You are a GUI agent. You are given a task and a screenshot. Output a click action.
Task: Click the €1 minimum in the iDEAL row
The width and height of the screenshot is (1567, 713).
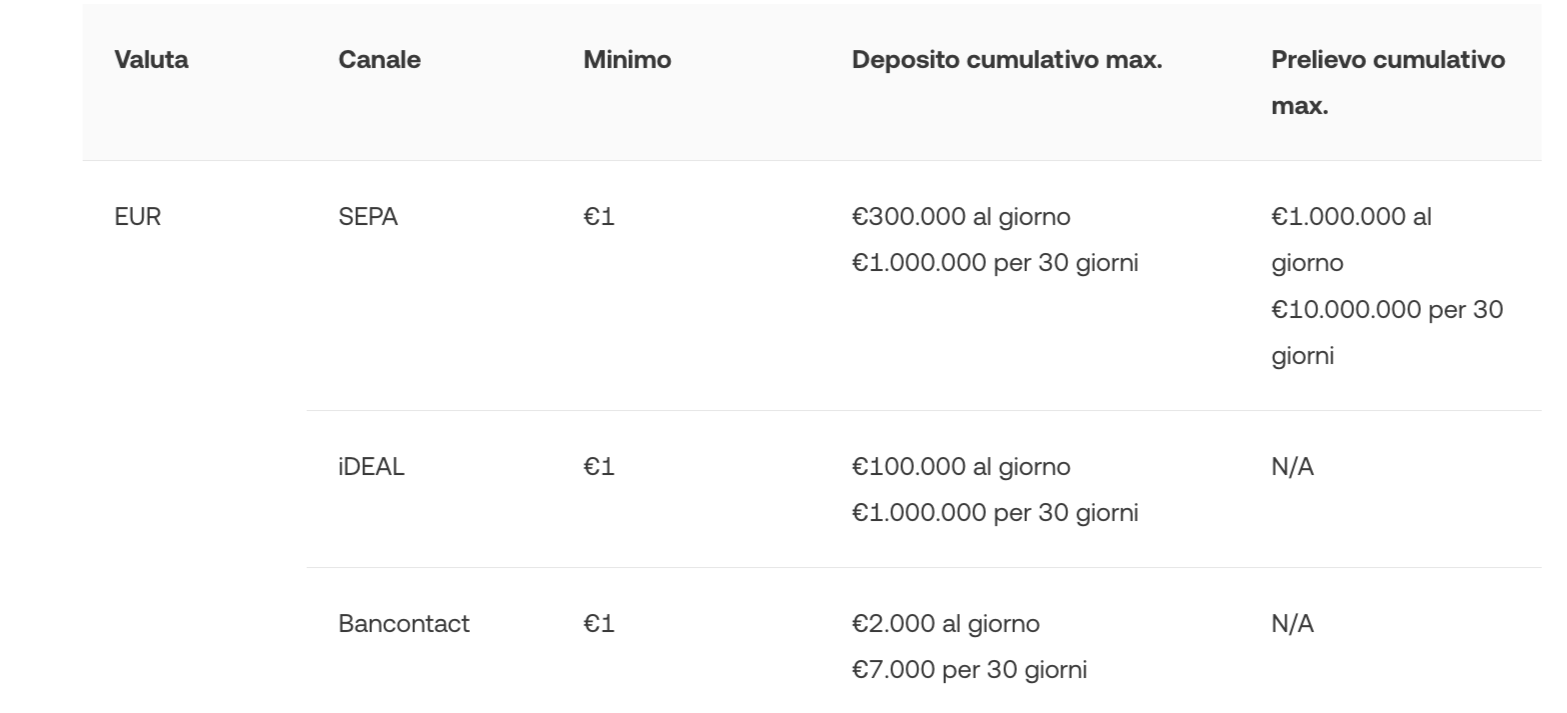click(599, 467)
